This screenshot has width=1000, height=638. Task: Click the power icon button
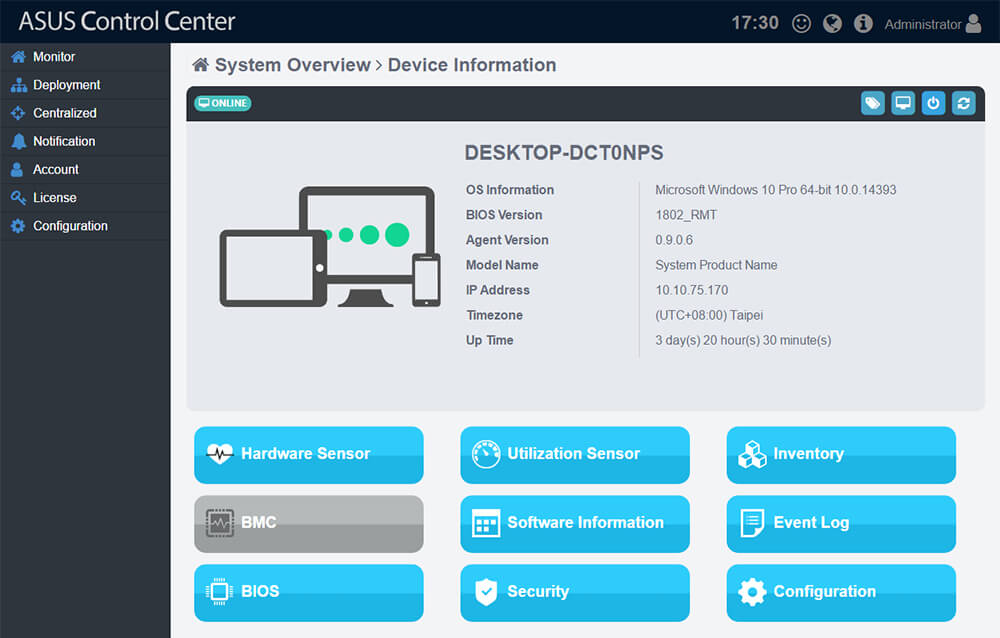pos(933,103)
